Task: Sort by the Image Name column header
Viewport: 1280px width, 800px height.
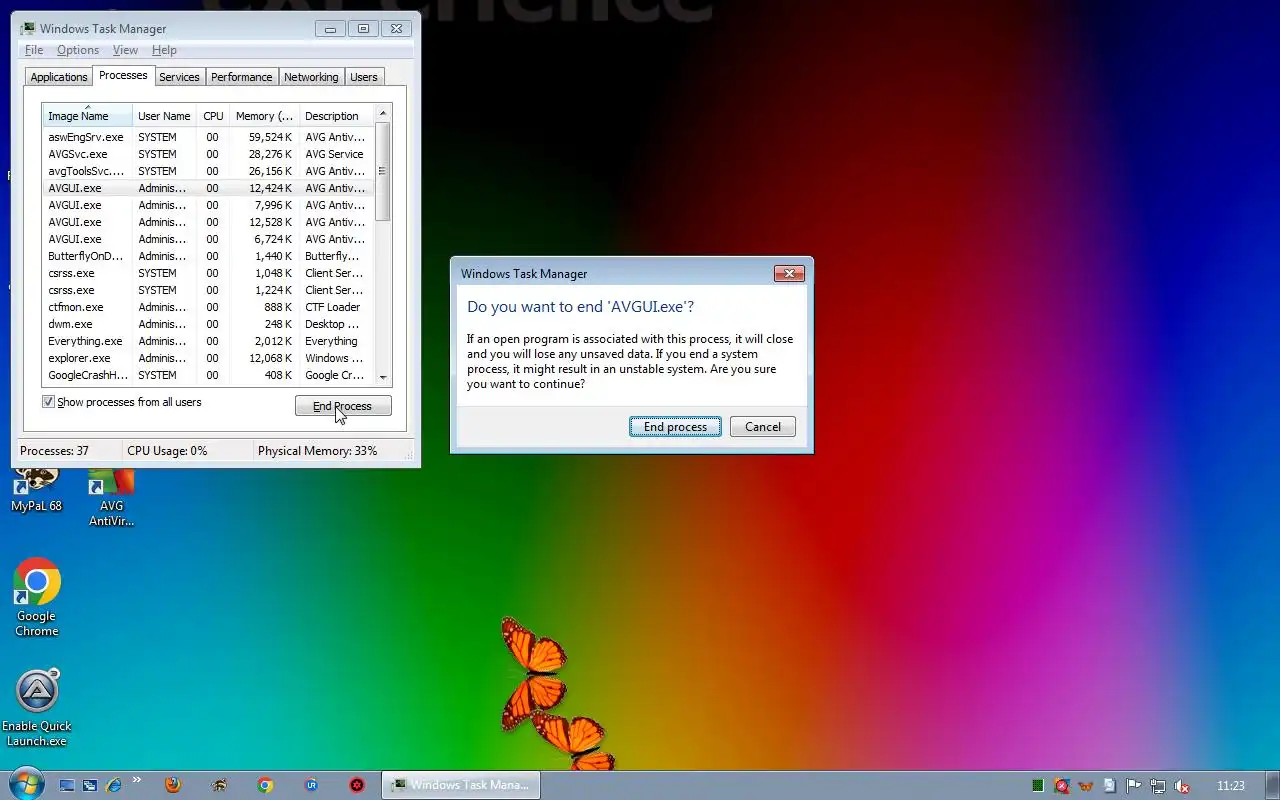Action: point(87,116)
